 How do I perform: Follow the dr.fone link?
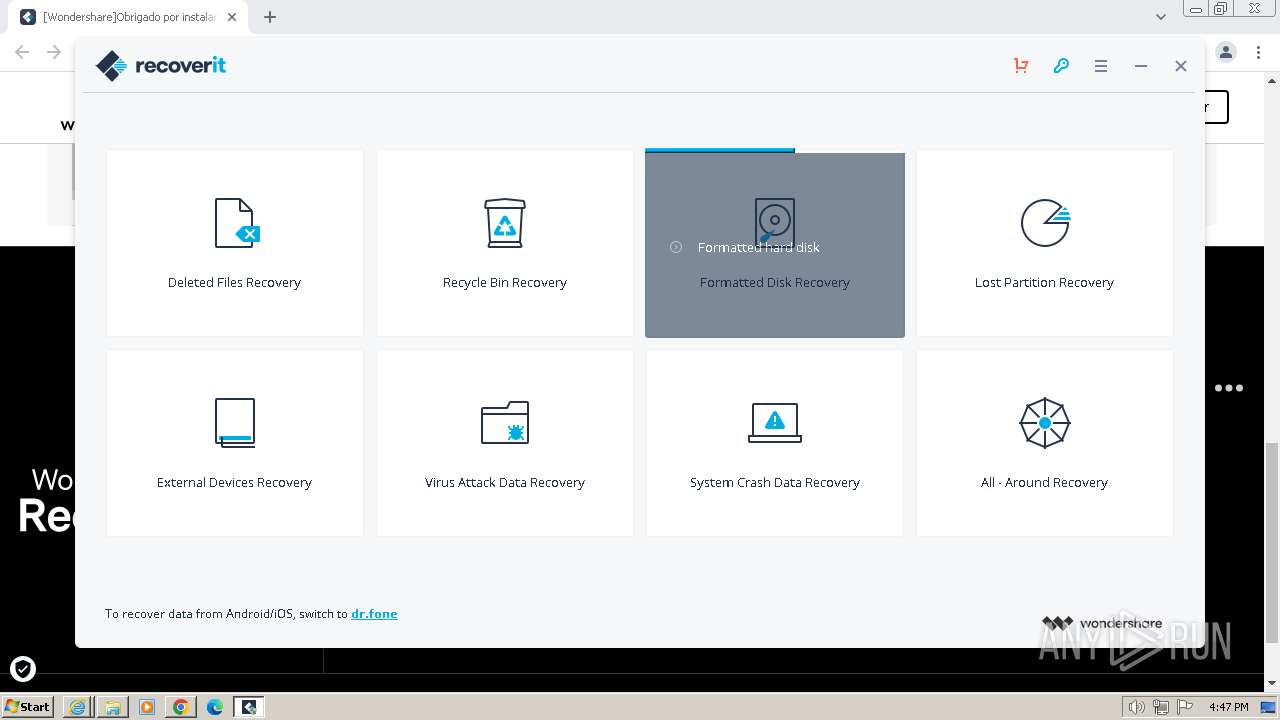point(374,614)
